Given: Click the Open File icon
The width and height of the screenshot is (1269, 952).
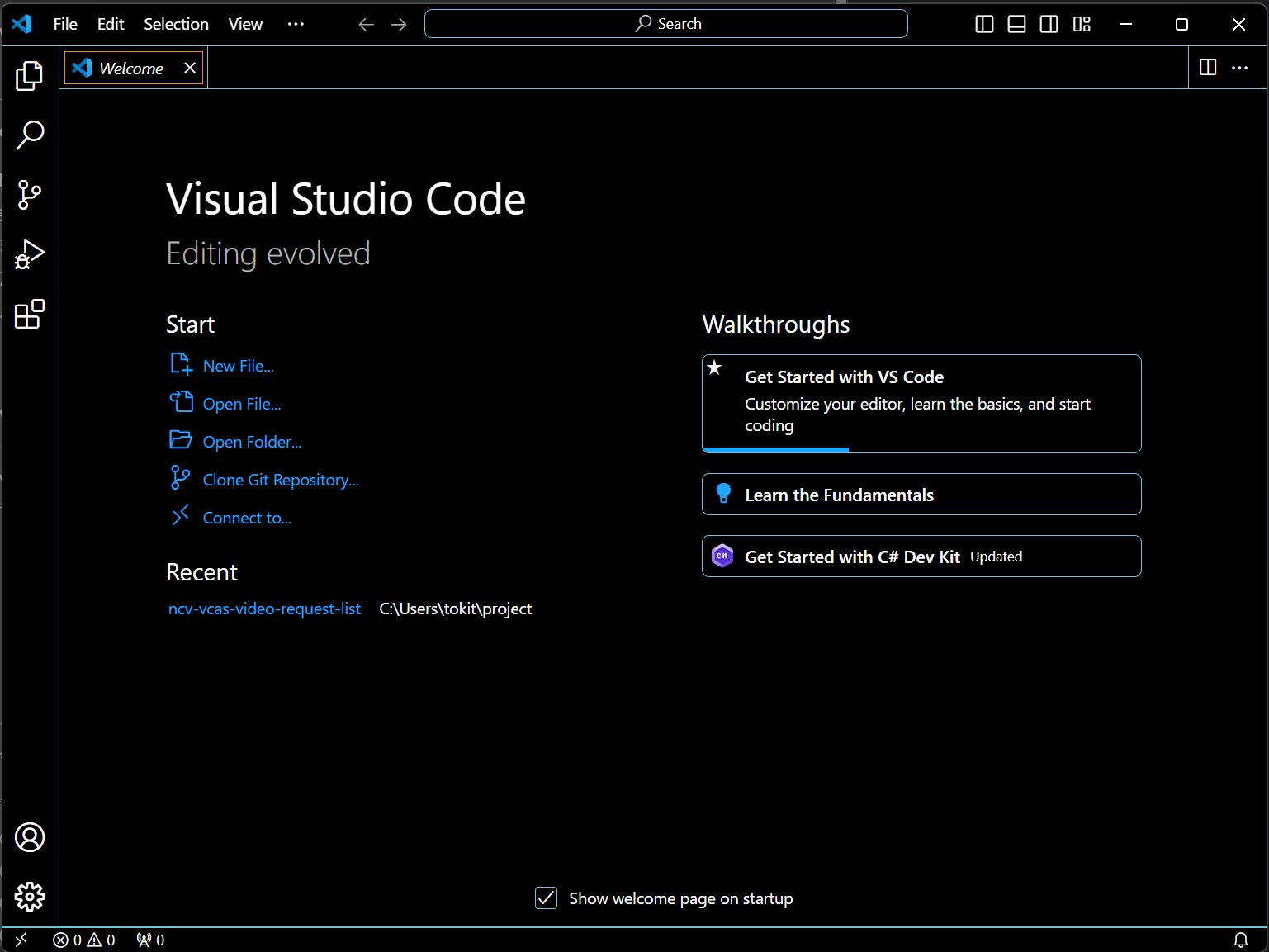Looking at the screenshot, I should pos(181,402).
